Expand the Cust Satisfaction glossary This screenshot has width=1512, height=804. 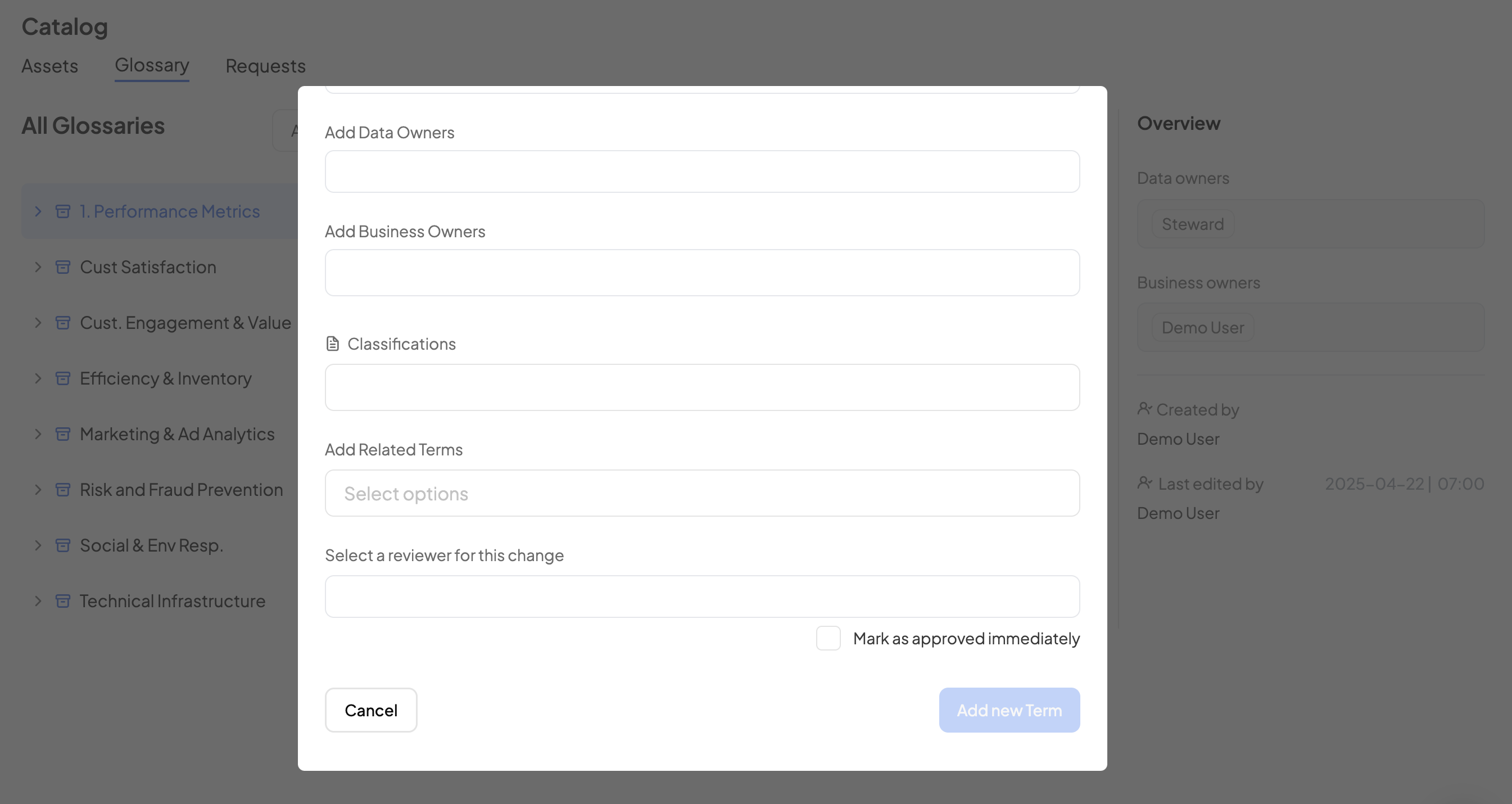pos(38,267)
